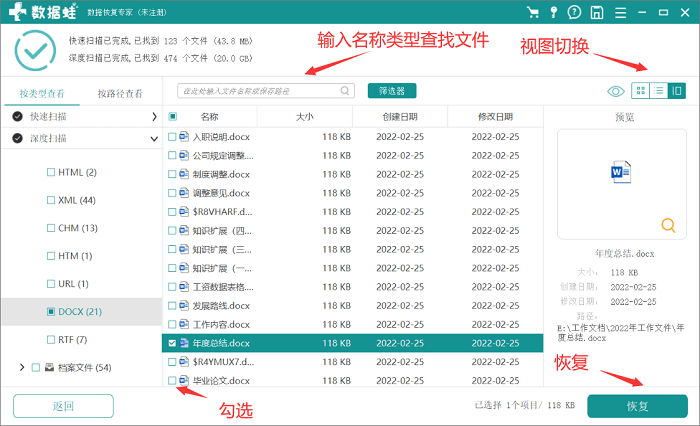Check the box for 公司规定调整 file

172,155
